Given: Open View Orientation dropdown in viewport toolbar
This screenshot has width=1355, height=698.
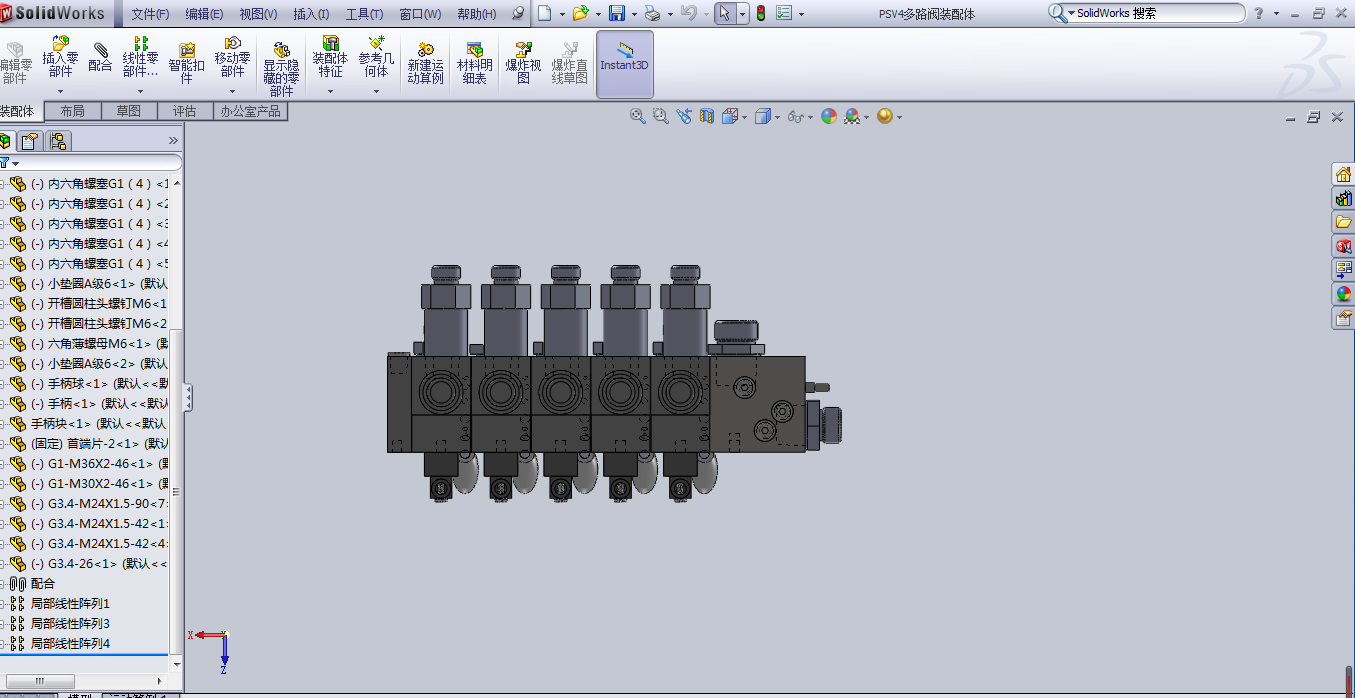Looking at the screenshot, I should [x=734, y=116].
